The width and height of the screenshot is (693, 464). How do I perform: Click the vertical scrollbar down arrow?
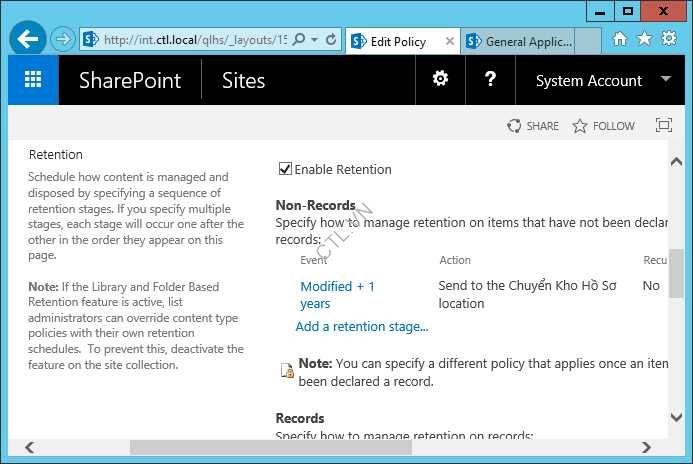click(677, 417)
